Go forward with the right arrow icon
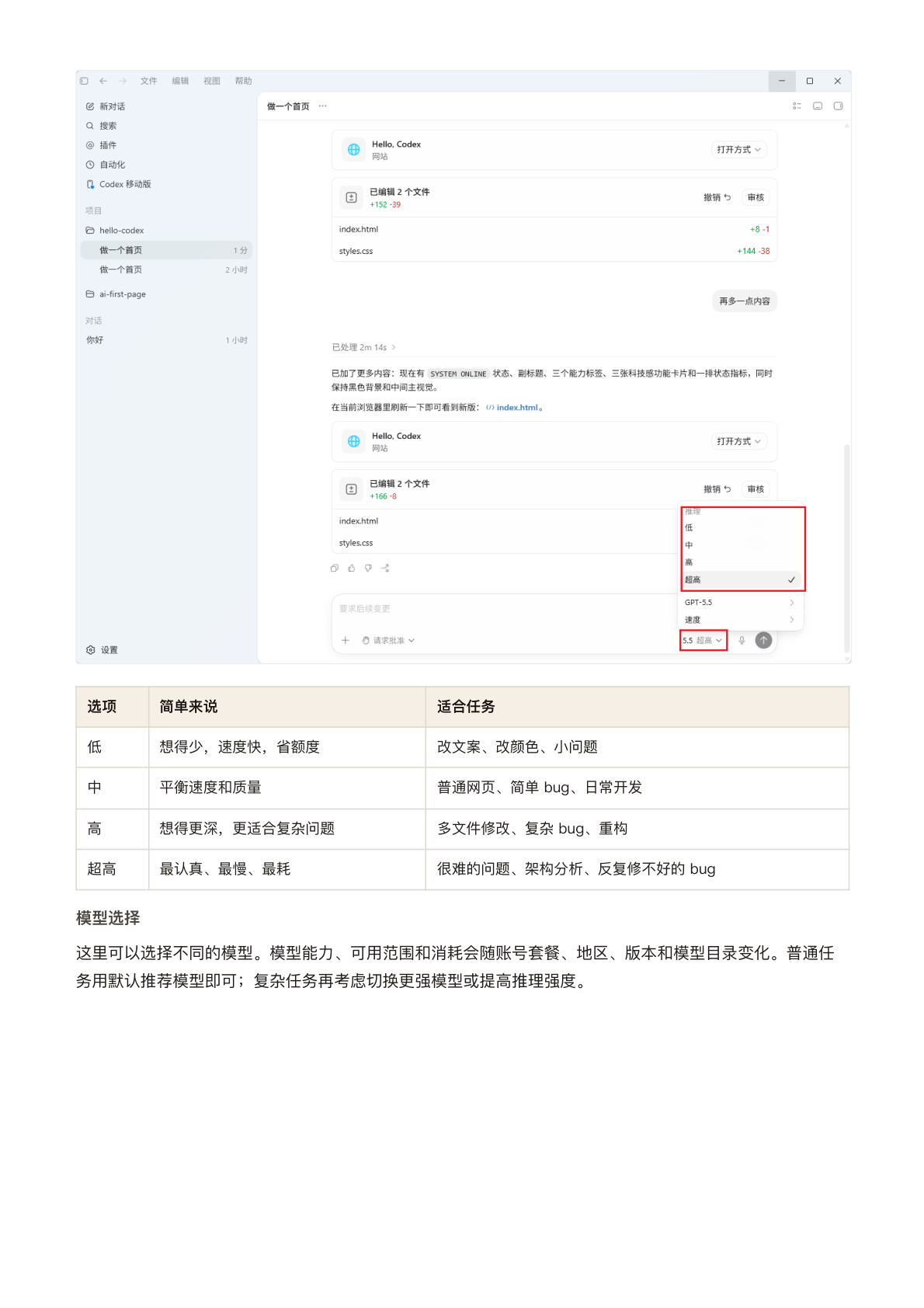The height and width of the screenshot is (1308, 924). pyautogui.click(x=123, y=81)
